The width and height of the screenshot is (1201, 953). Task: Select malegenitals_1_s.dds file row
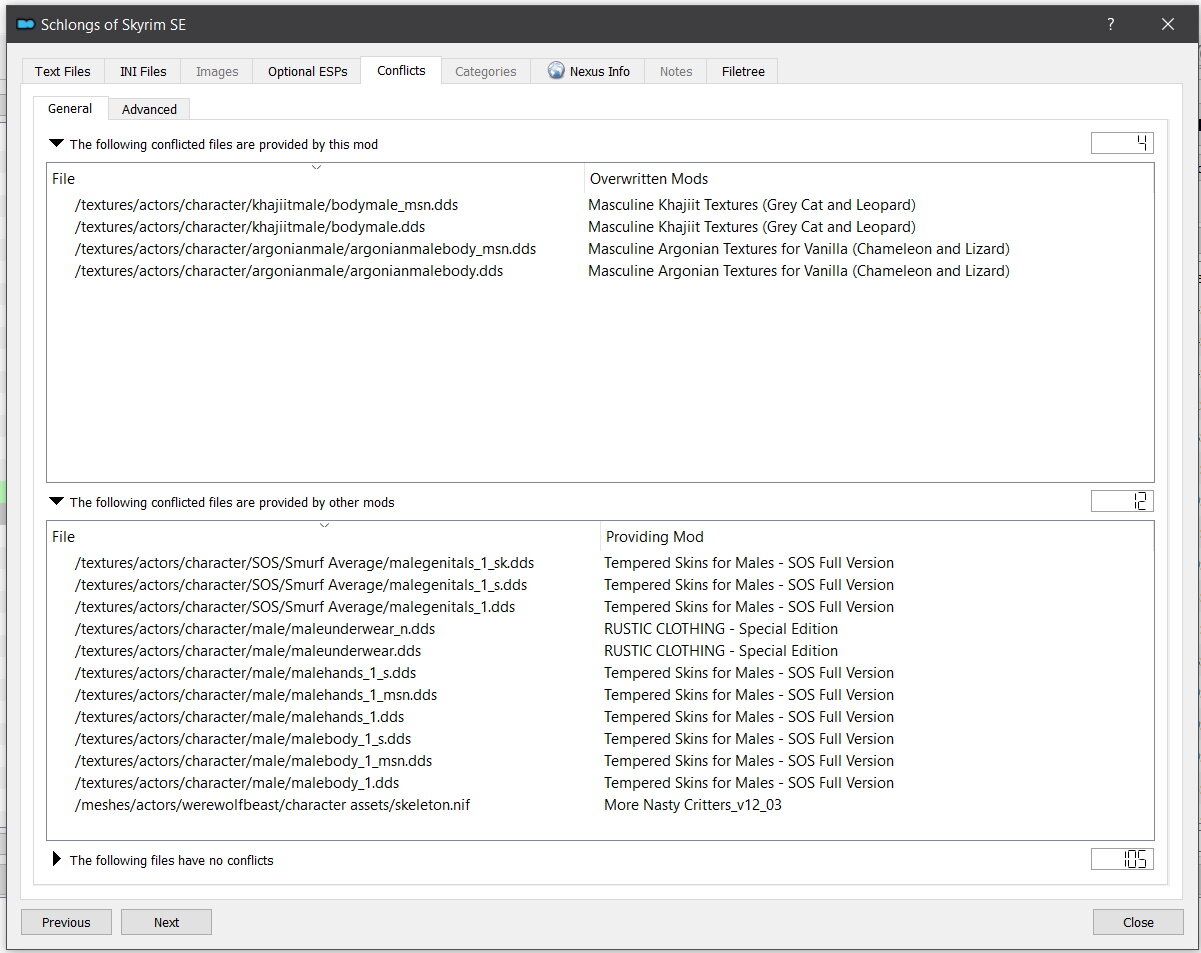[x=600, y=585]
